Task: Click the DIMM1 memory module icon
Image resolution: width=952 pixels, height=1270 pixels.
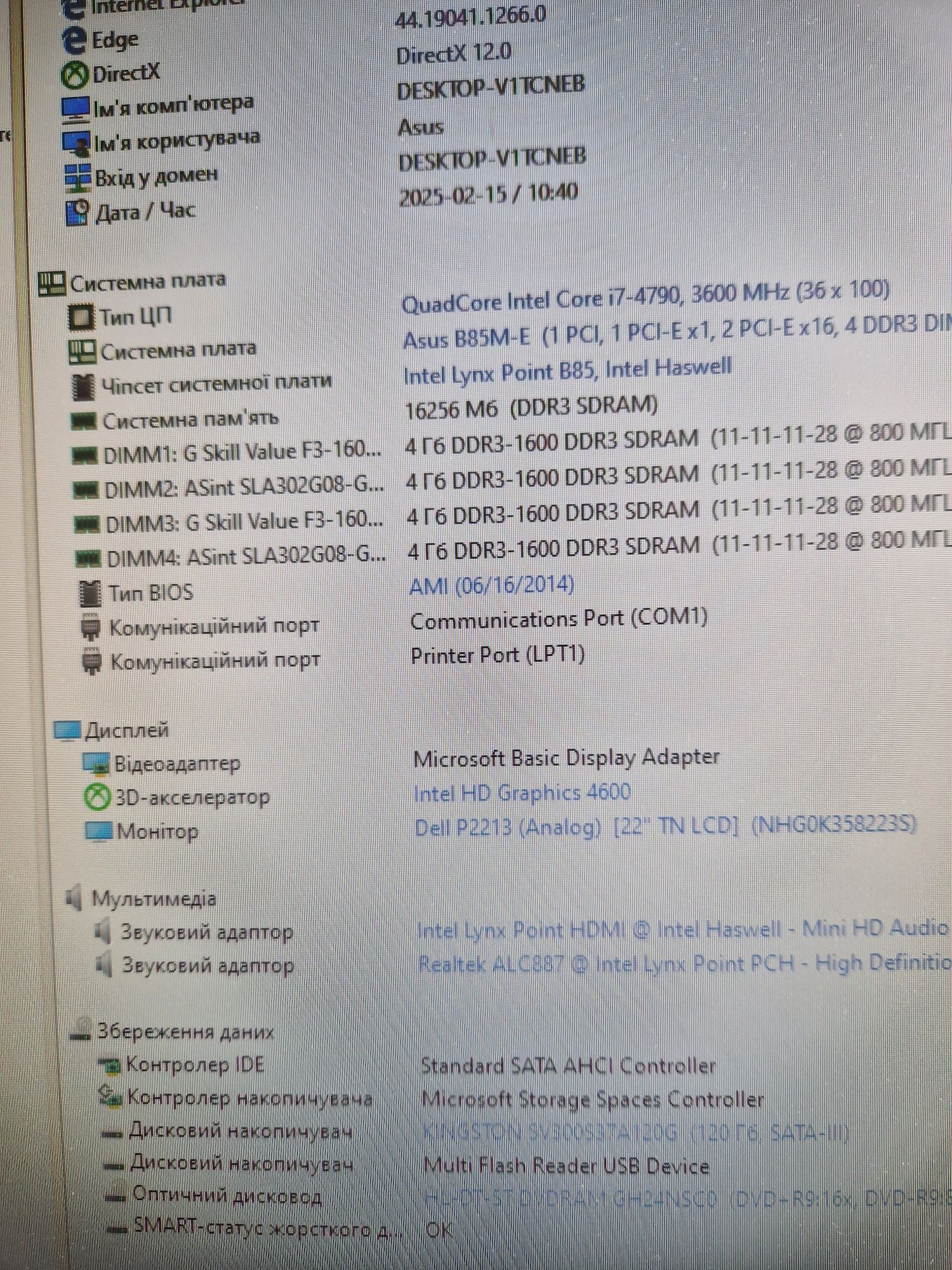Action: tap(86, 455)
